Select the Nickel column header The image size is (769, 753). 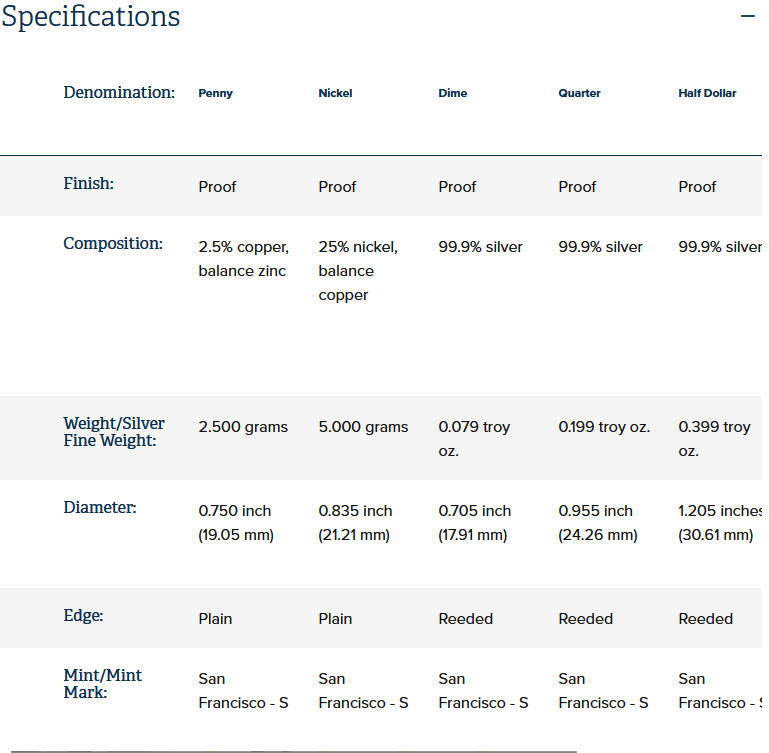point(335,93)
